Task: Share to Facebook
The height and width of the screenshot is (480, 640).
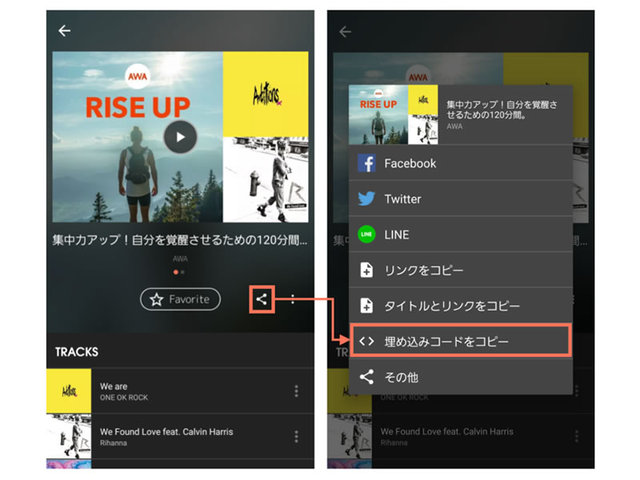Action: [x=460, y=163]
